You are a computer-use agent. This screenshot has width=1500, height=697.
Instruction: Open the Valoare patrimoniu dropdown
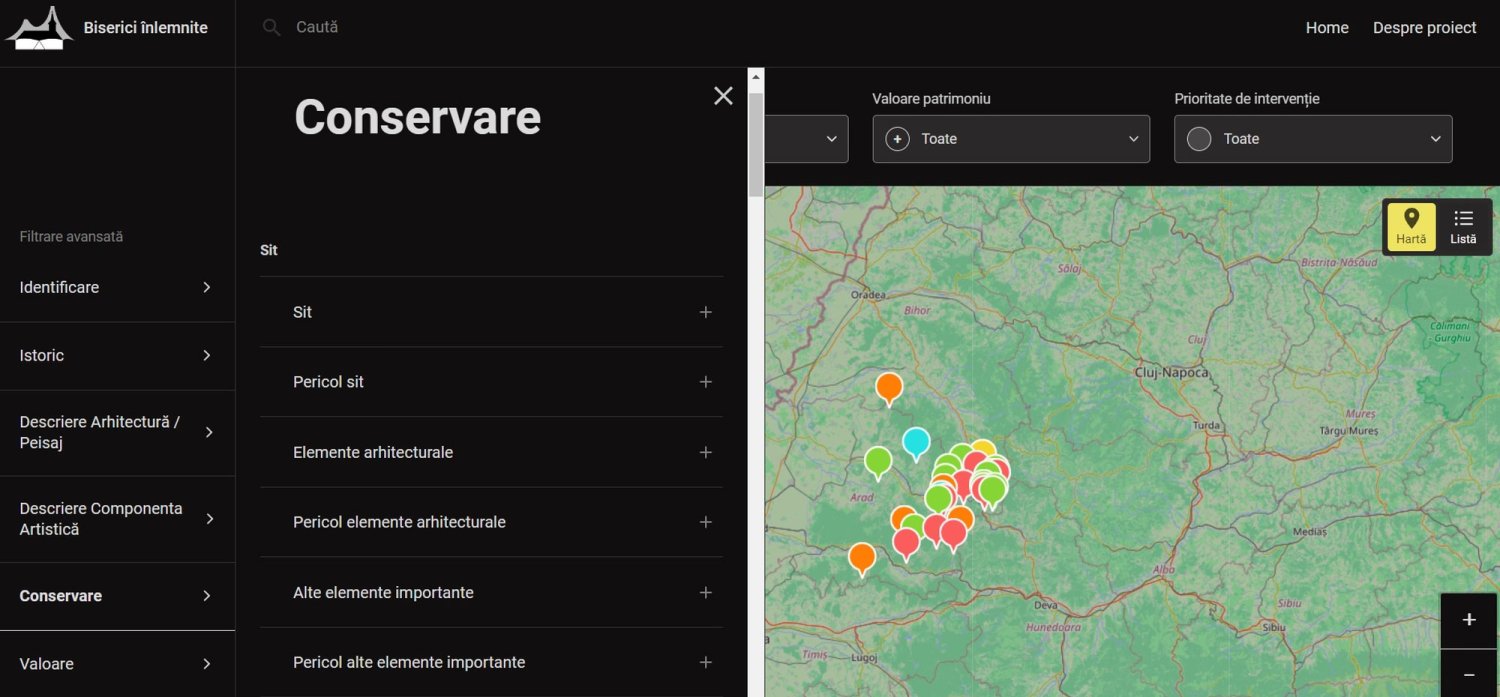1011,139
